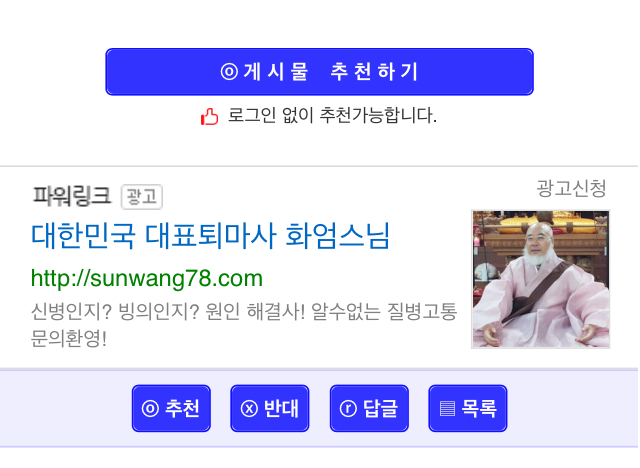Click the monk in pink robe thumbnail
Image resolution: width=640 pixels, height=468 pixels.
(x=540, y=279)
